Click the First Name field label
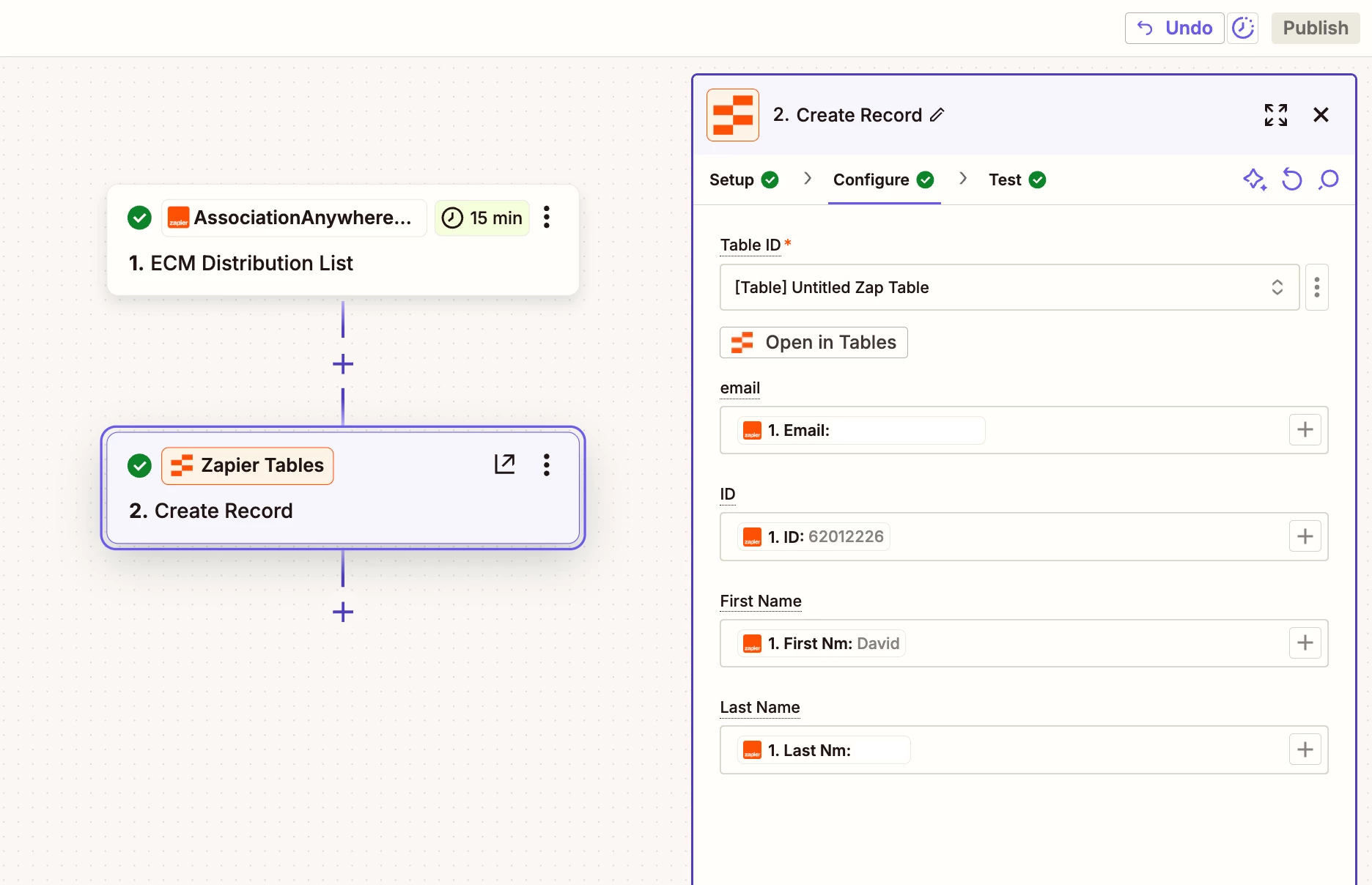The height and width of the screenshot is (885, 1372). 761,601
